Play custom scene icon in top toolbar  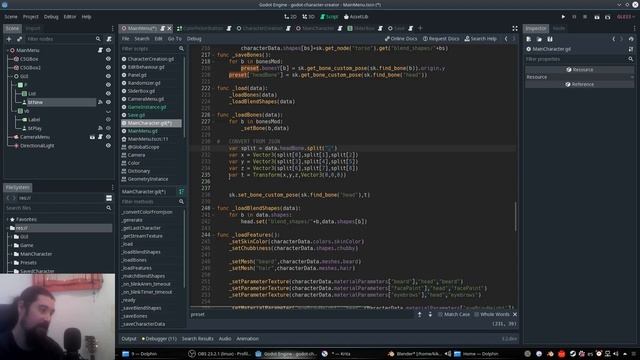608,17
